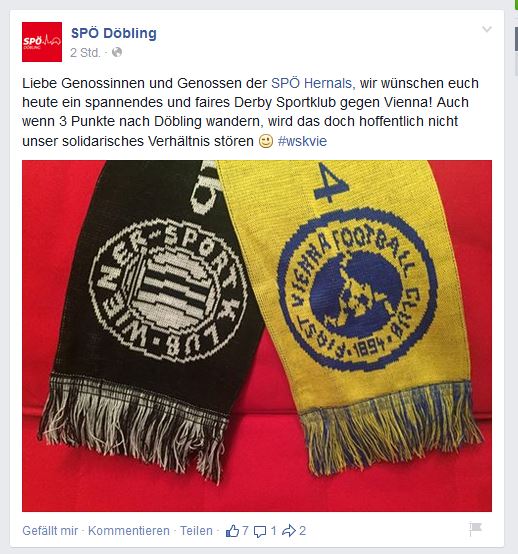The height and width of the screenshot is (554, 518).
Task: Follow the SPÖ Hernals mention link
Action: [311, 83]
